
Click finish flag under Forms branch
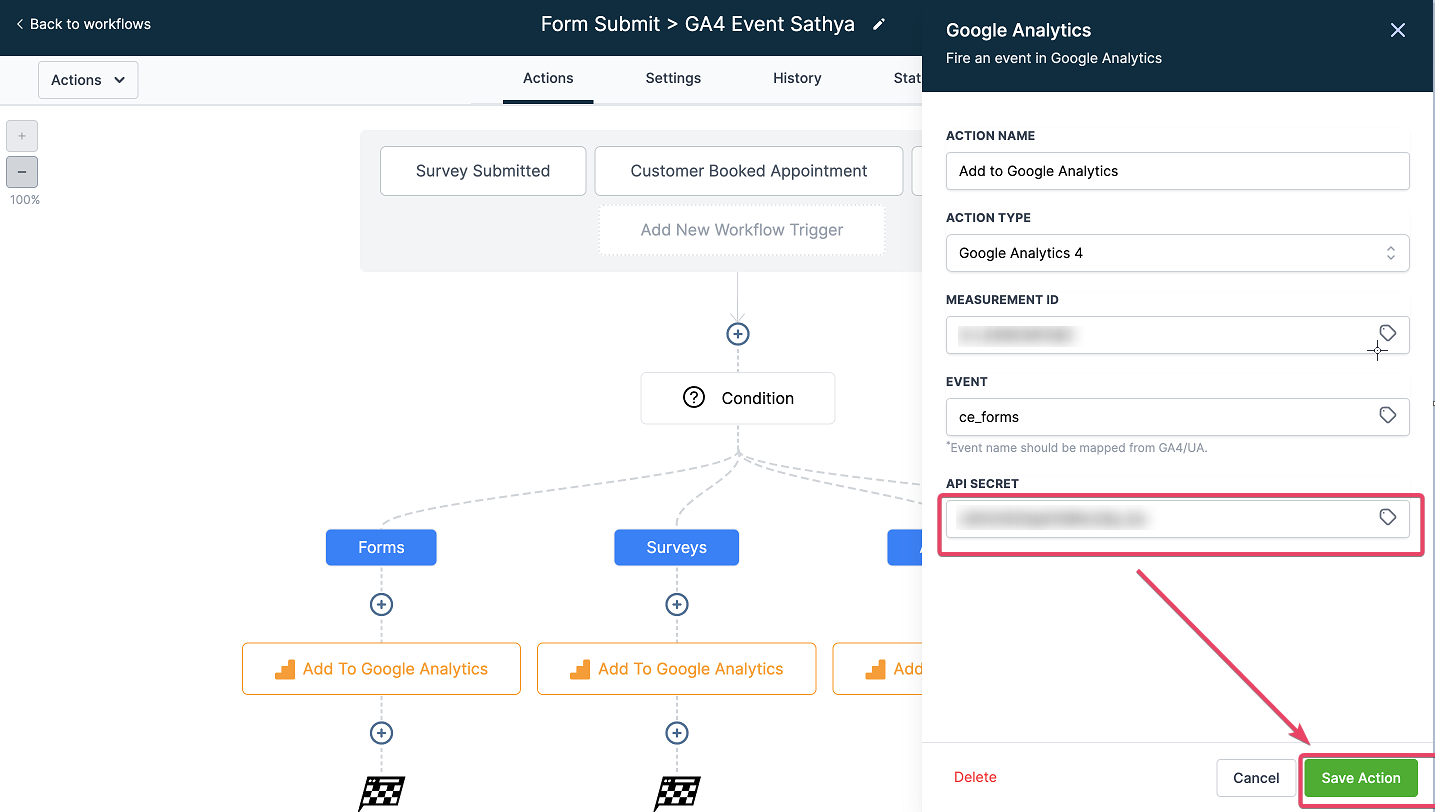[x=381, y=793]
